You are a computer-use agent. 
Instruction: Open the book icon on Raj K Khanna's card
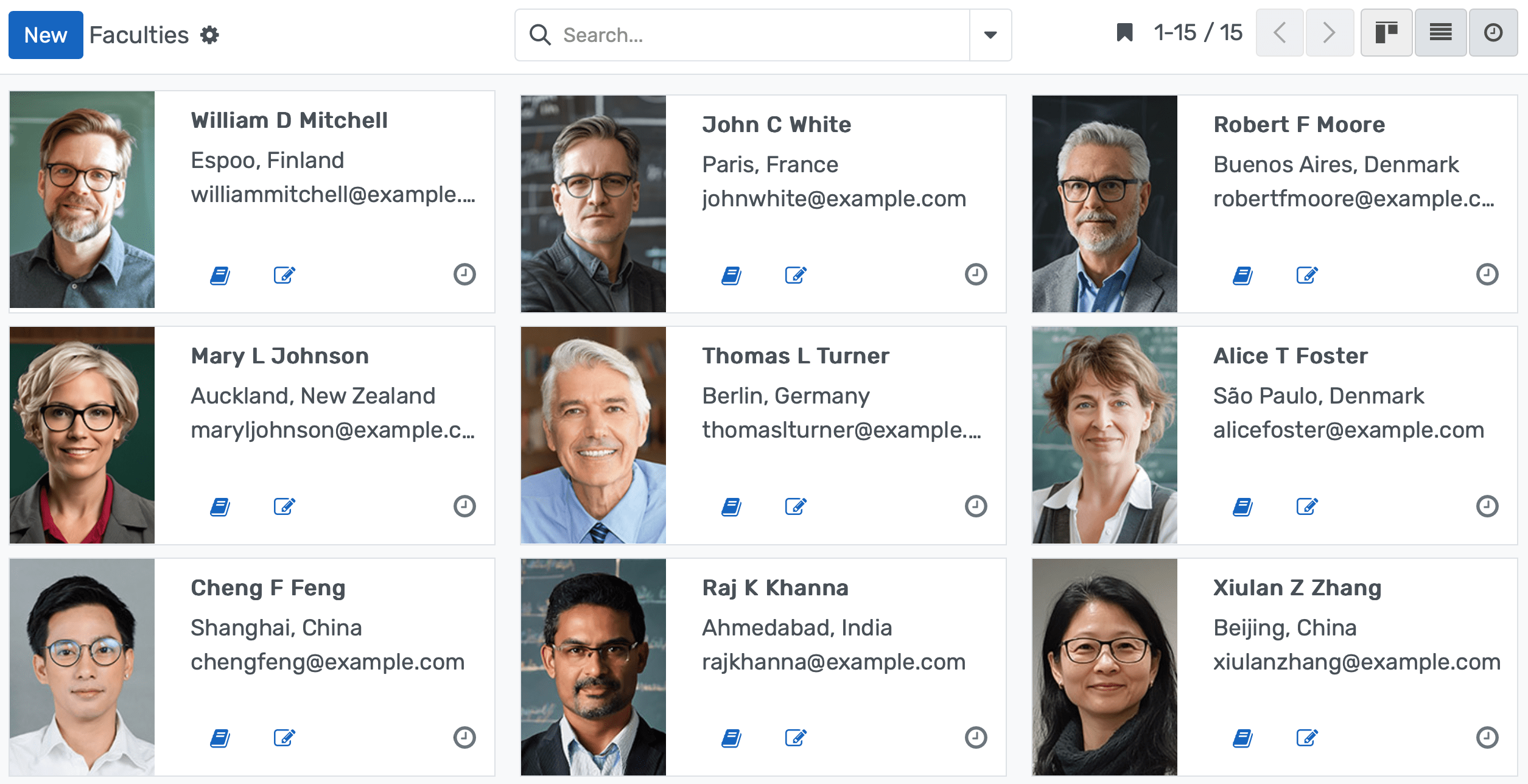pos(732,738)
